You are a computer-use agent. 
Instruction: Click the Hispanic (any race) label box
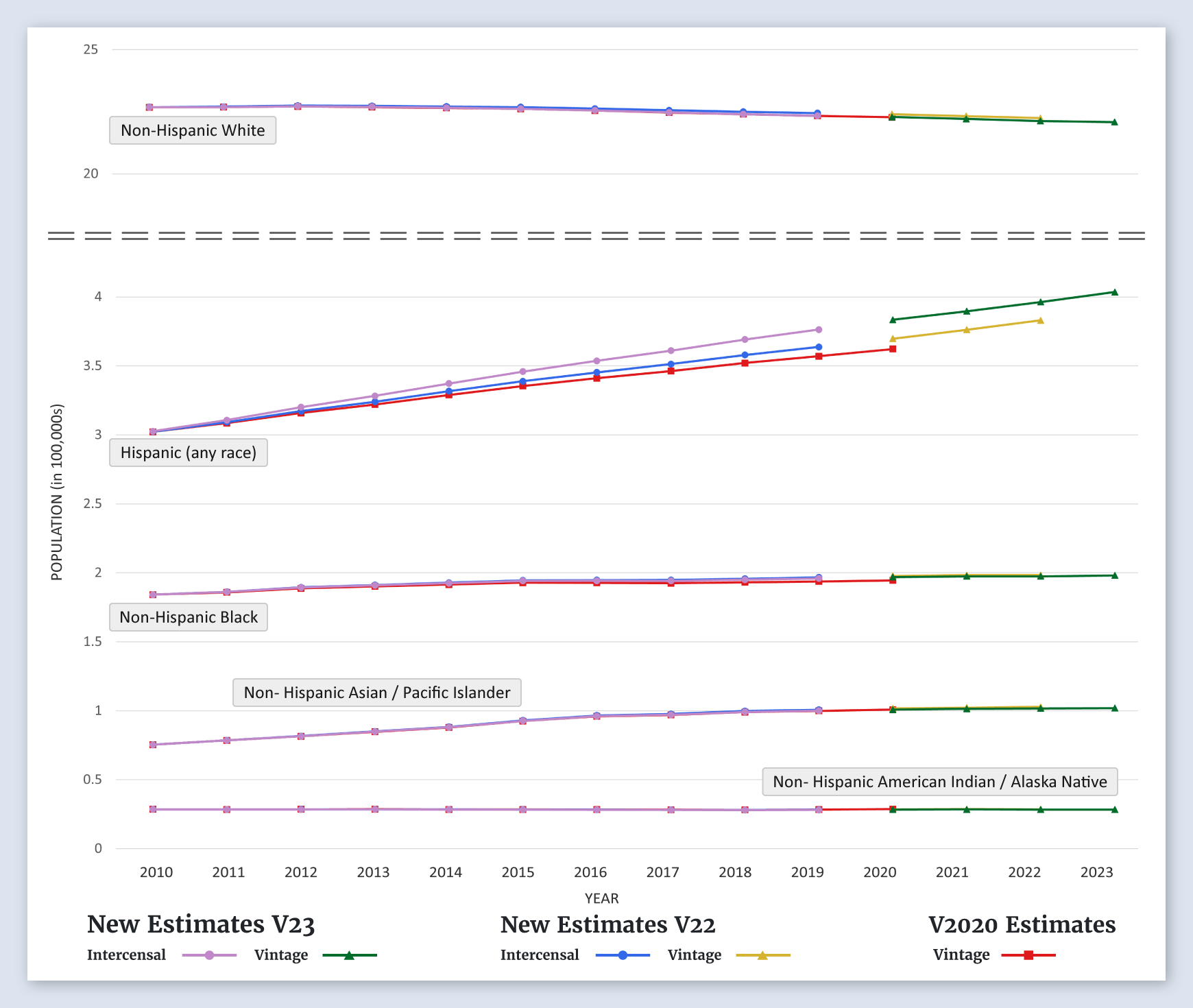click(189, 453)
